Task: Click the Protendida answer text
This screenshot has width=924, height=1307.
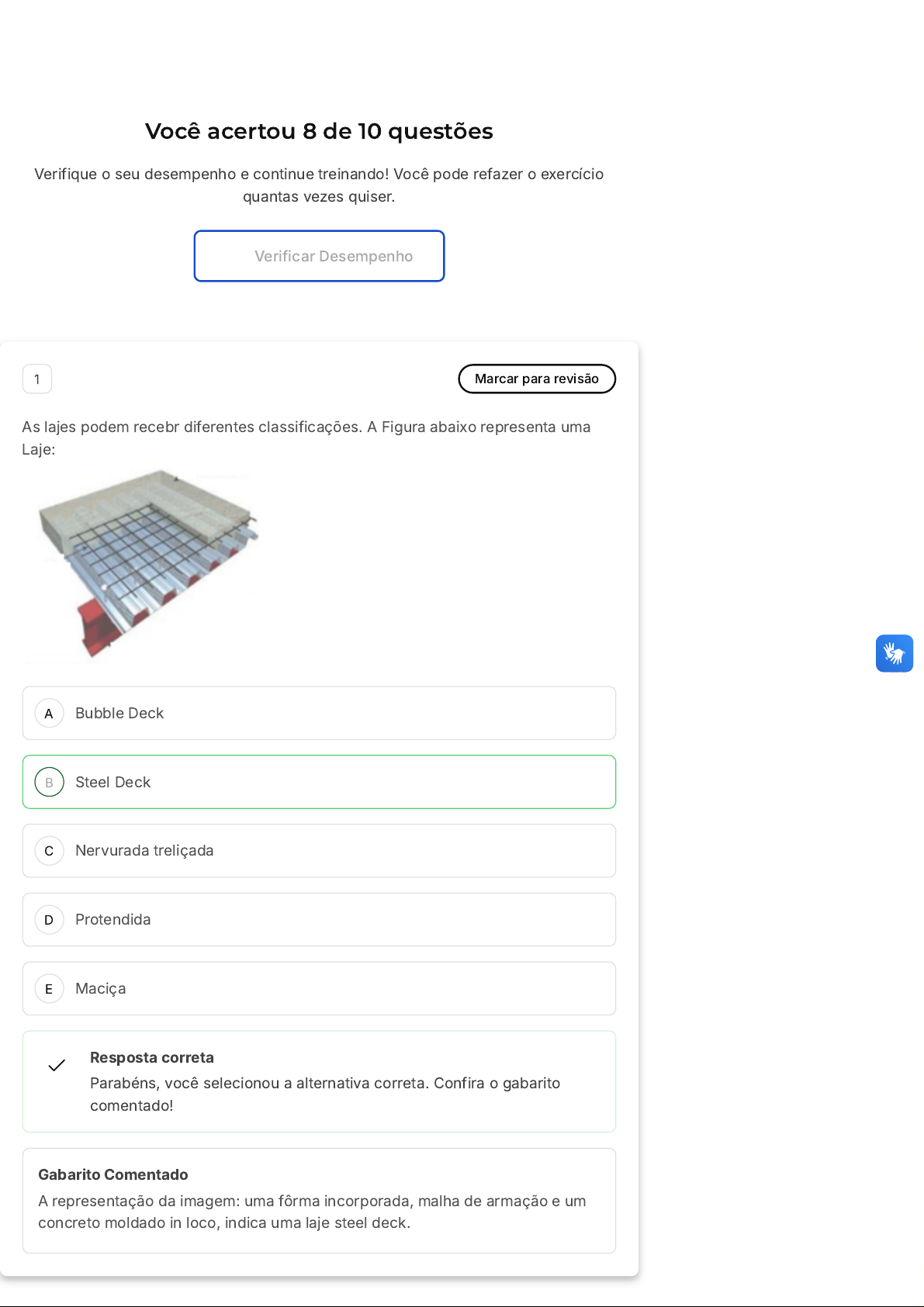Action: coord(113,920)
